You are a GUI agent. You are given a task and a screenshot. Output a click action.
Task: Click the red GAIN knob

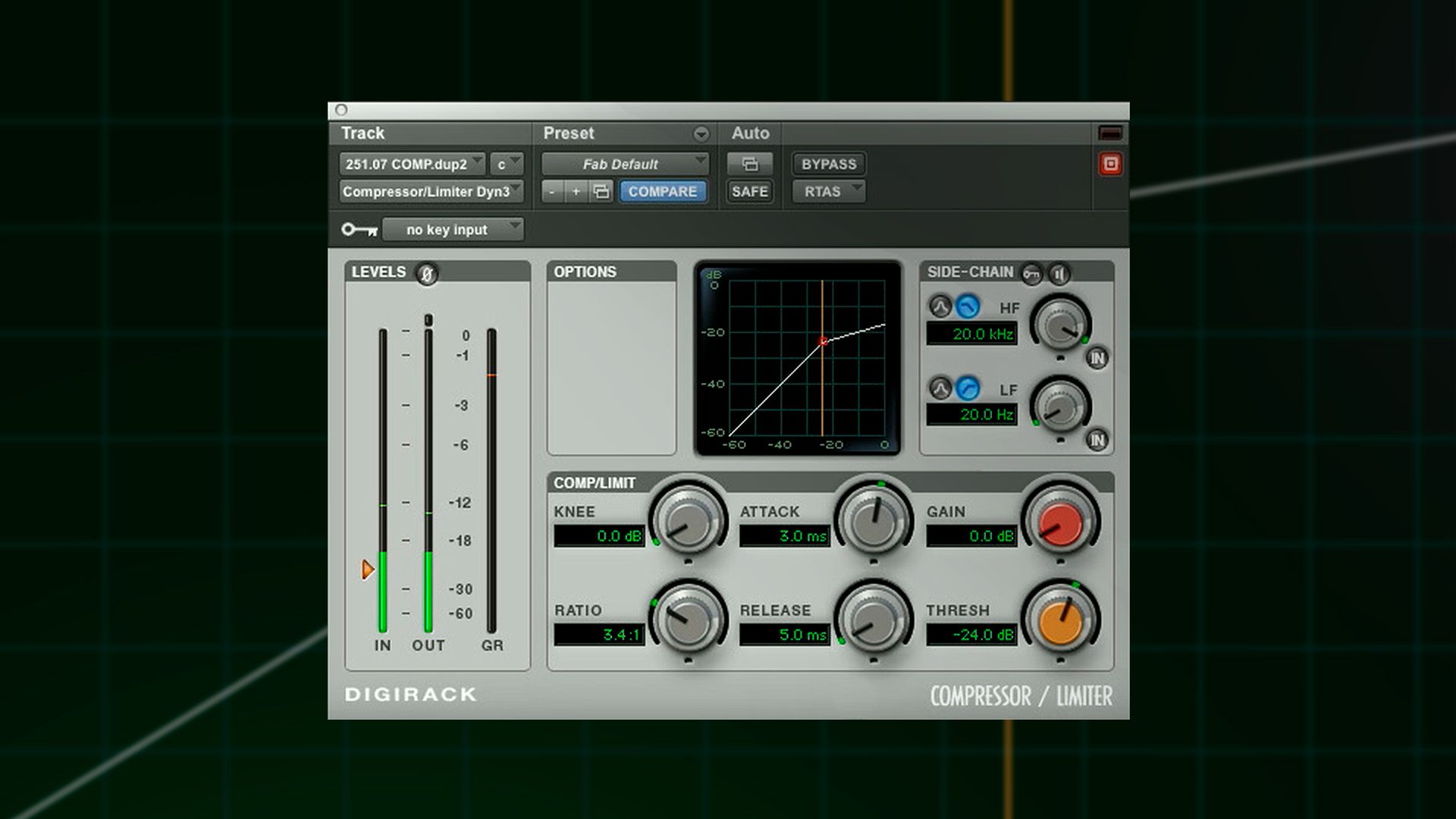(1060, 522)
